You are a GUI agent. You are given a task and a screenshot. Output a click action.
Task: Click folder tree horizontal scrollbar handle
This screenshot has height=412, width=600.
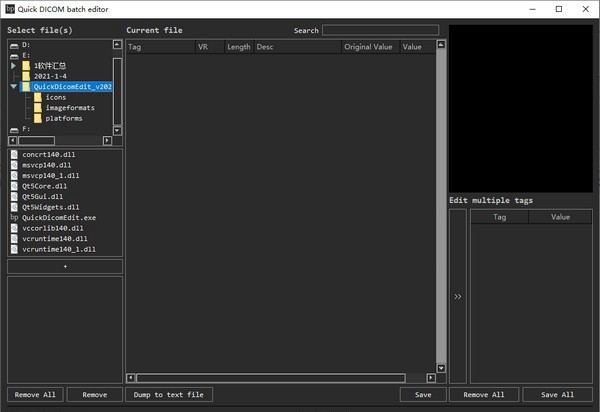click(x=36, y=141)
